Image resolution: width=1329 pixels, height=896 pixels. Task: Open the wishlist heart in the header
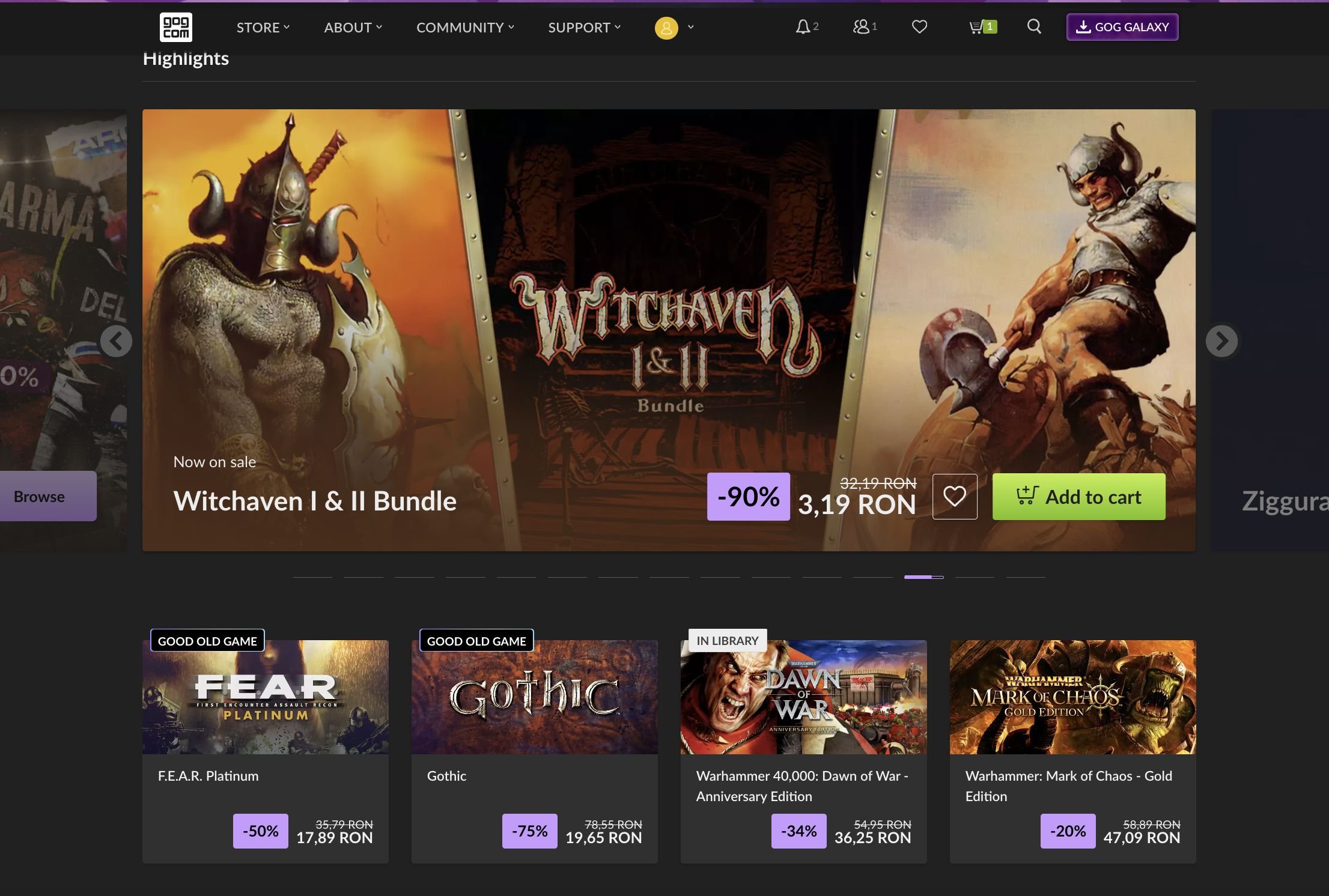919,27
